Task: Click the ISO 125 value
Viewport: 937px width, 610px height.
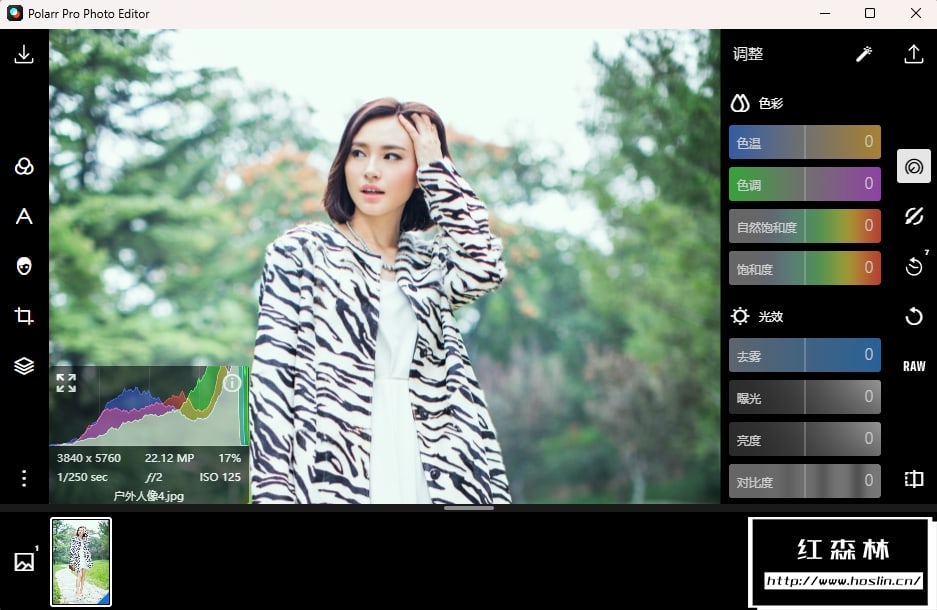Action: tap(220, 477)
